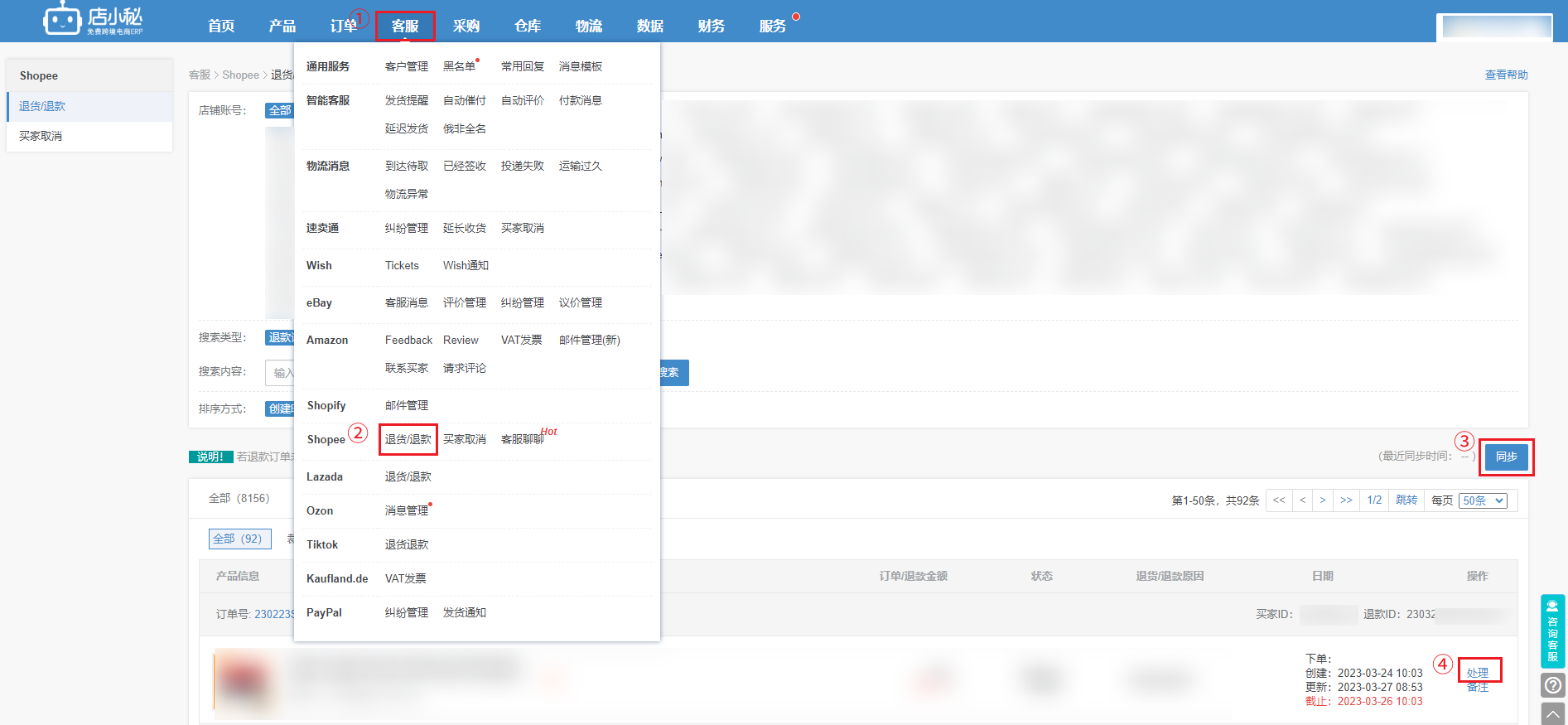The height and width of the screenshot is (725, 1568).
Task: Open the 数据 top menu
Action: coord(650,26)
